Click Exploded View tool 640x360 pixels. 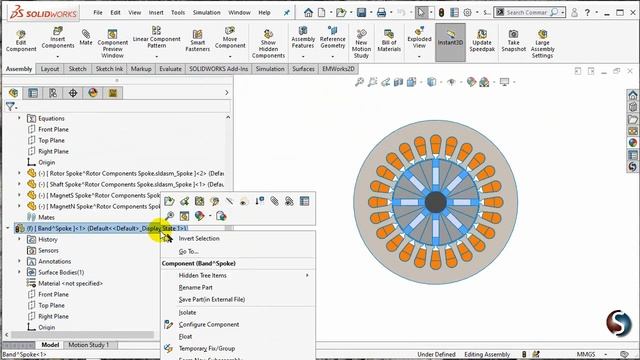419,38
